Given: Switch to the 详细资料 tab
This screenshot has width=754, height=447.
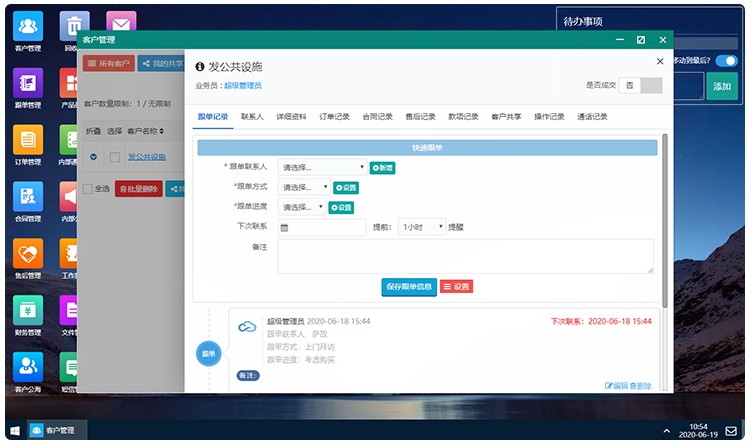Looking at the screenshot, I should click(x=291, y=117).
